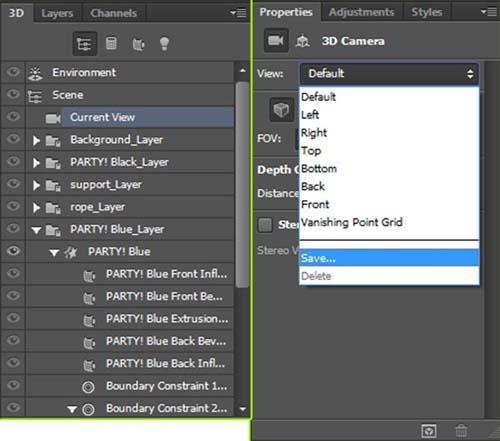Click the PARTY! Blue mesh star icon
500x441 pixels.
pos(70,253)
